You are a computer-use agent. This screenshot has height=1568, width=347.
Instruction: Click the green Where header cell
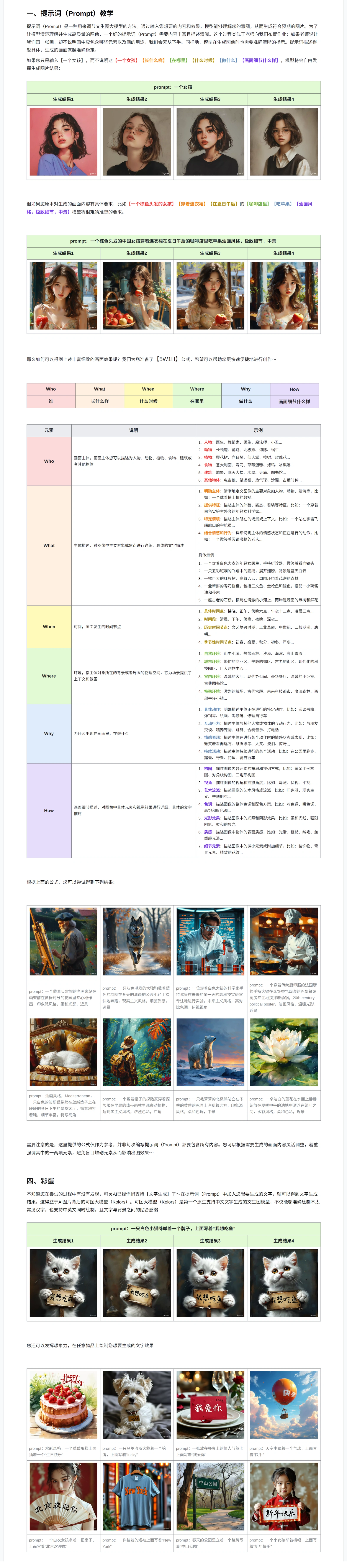tap(197, 389)
